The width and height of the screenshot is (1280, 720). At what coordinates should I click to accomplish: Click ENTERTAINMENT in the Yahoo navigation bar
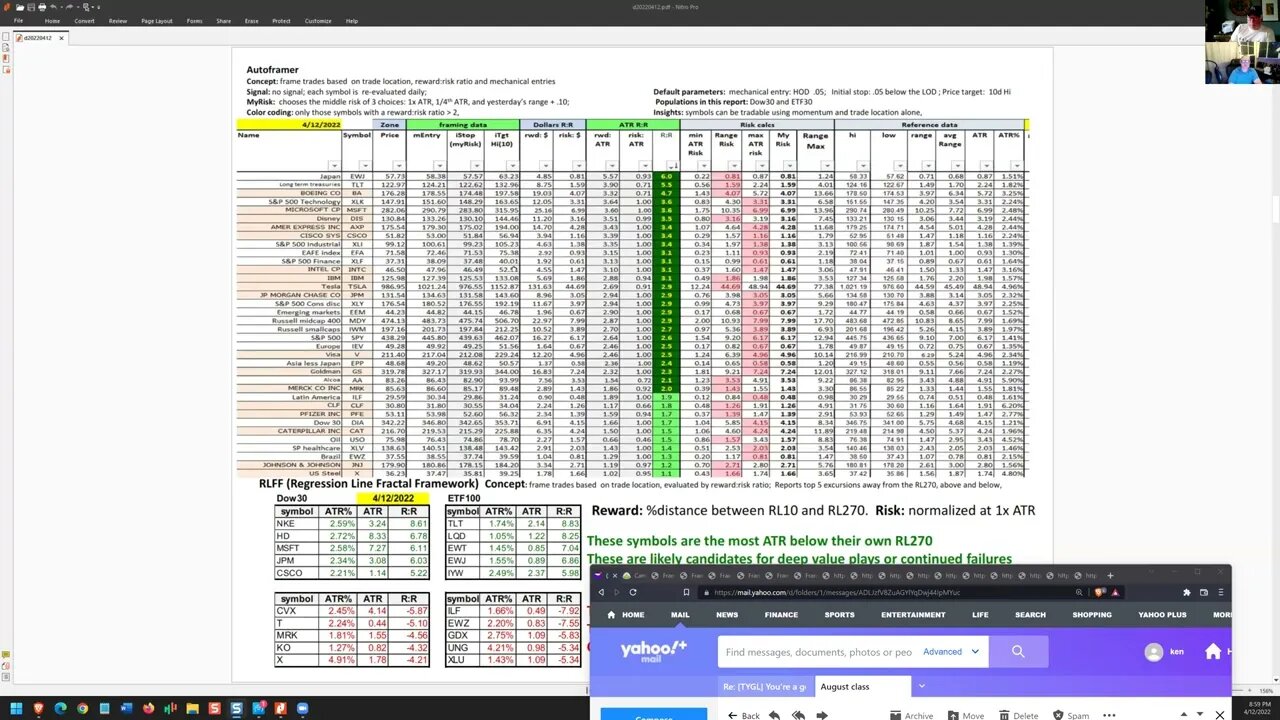tap(913, 615)
